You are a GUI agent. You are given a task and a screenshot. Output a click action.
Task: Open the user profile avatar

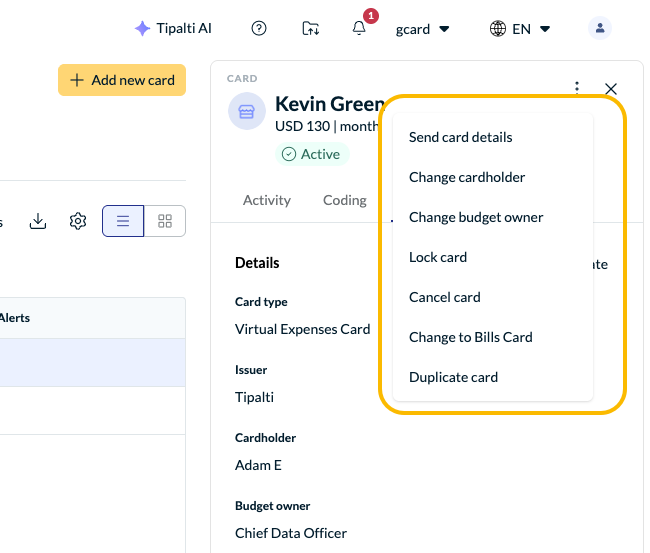point(599,28)
